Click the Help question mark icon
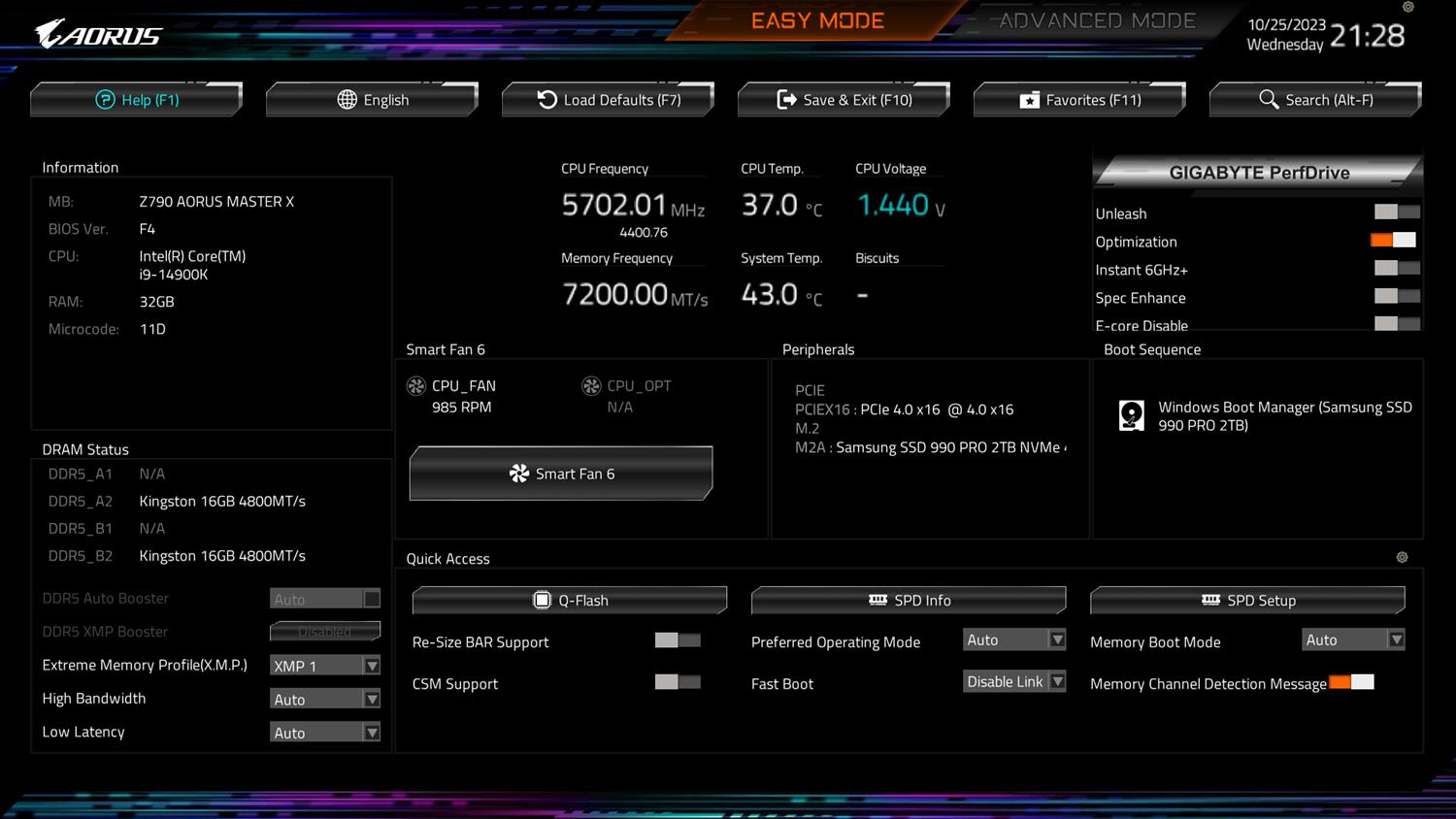 [x=105, y=100]
